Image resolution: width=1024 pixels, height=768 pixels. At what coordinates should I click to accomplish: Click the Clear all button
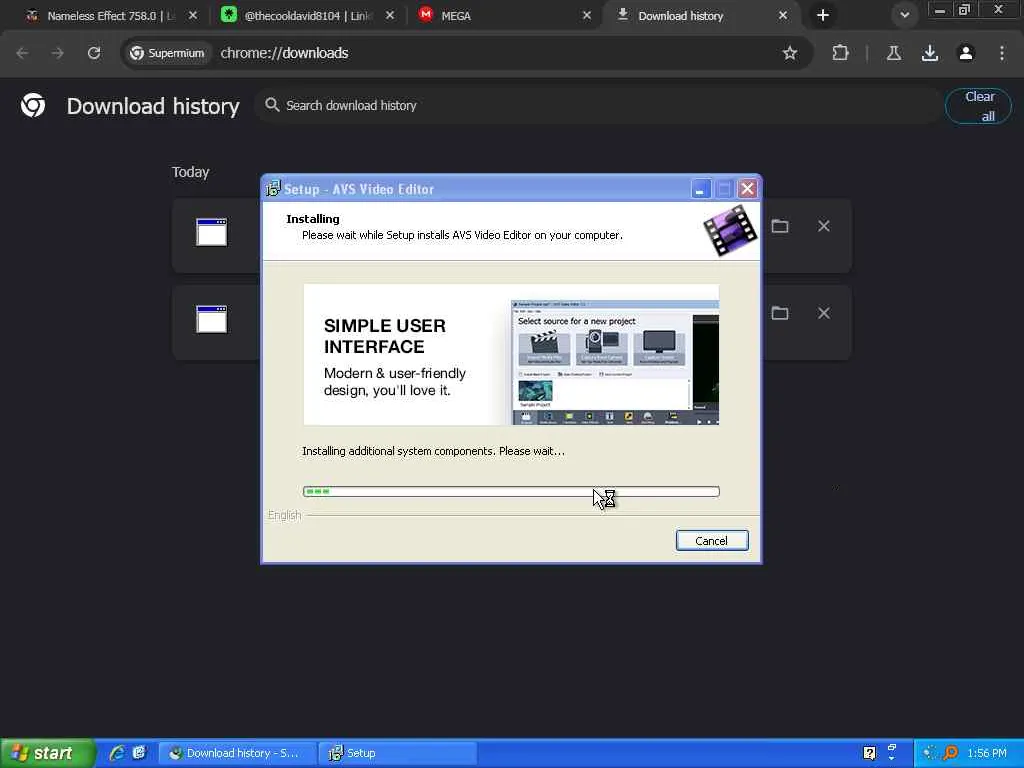pyautogui.click(x=978, y=106)
